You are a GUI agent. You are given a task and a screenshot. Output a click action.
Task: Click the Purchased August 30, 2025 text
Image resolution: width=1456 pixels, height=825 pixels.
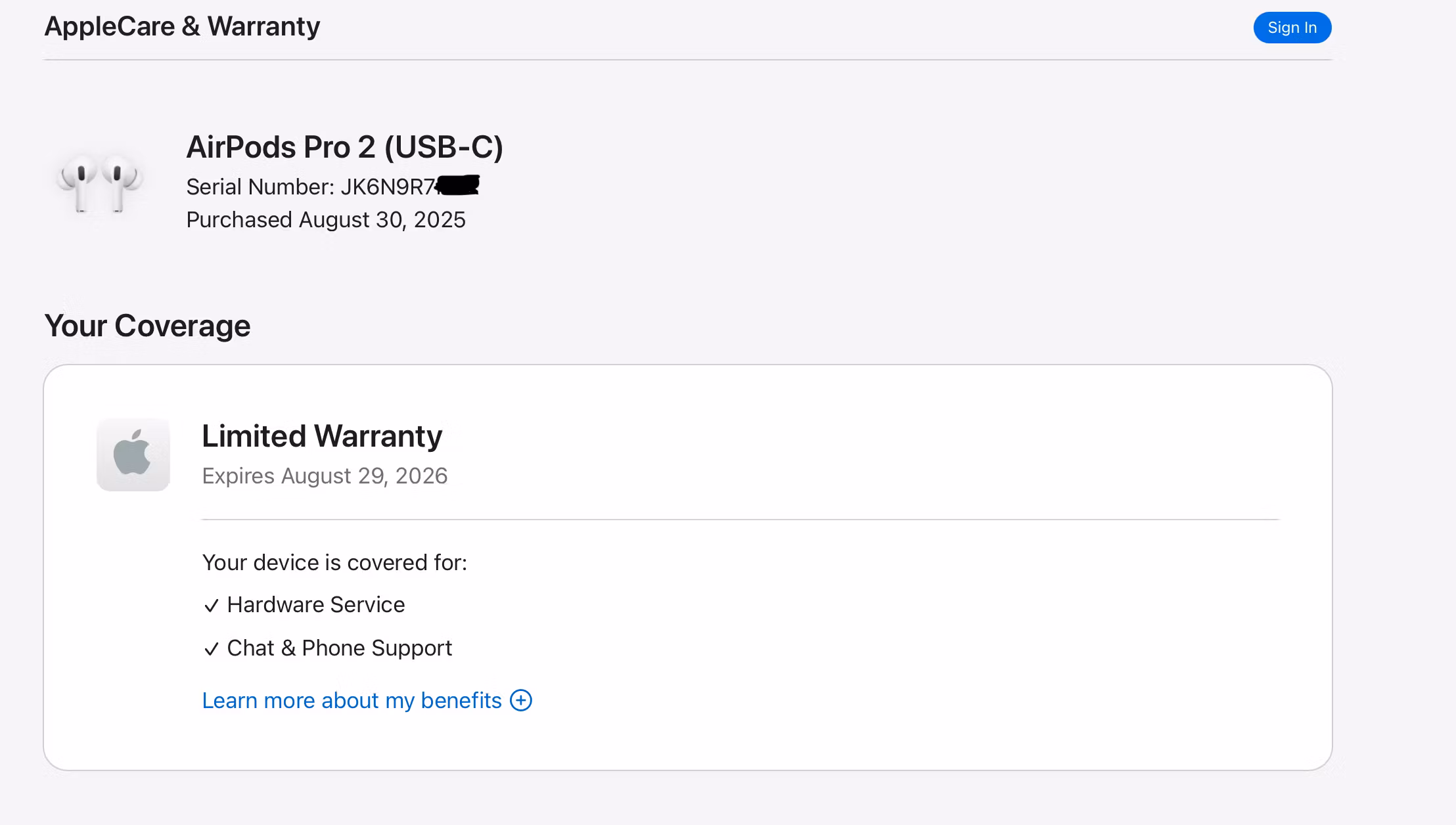pos(325,220)
